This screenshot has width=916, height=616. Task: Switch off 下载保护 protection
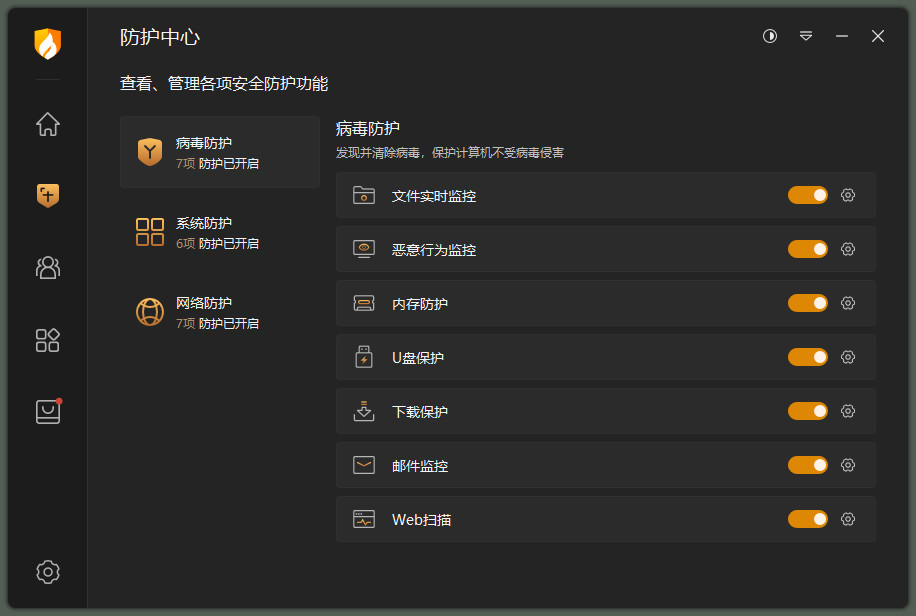coord(808,411)
